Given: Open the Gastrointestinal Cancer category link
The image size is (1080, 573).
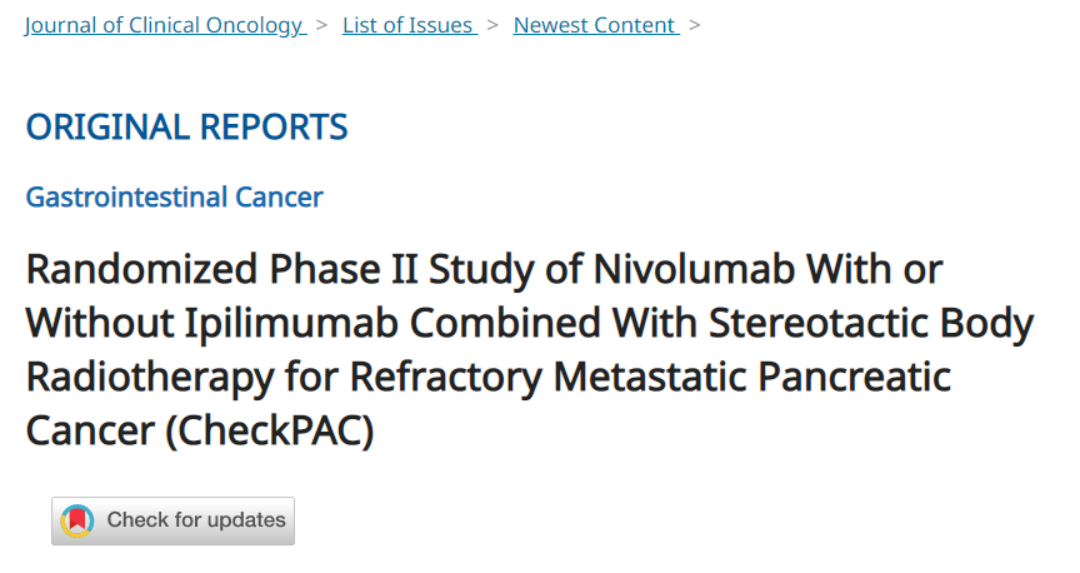Looking at the screenshot, I should 174,197.
